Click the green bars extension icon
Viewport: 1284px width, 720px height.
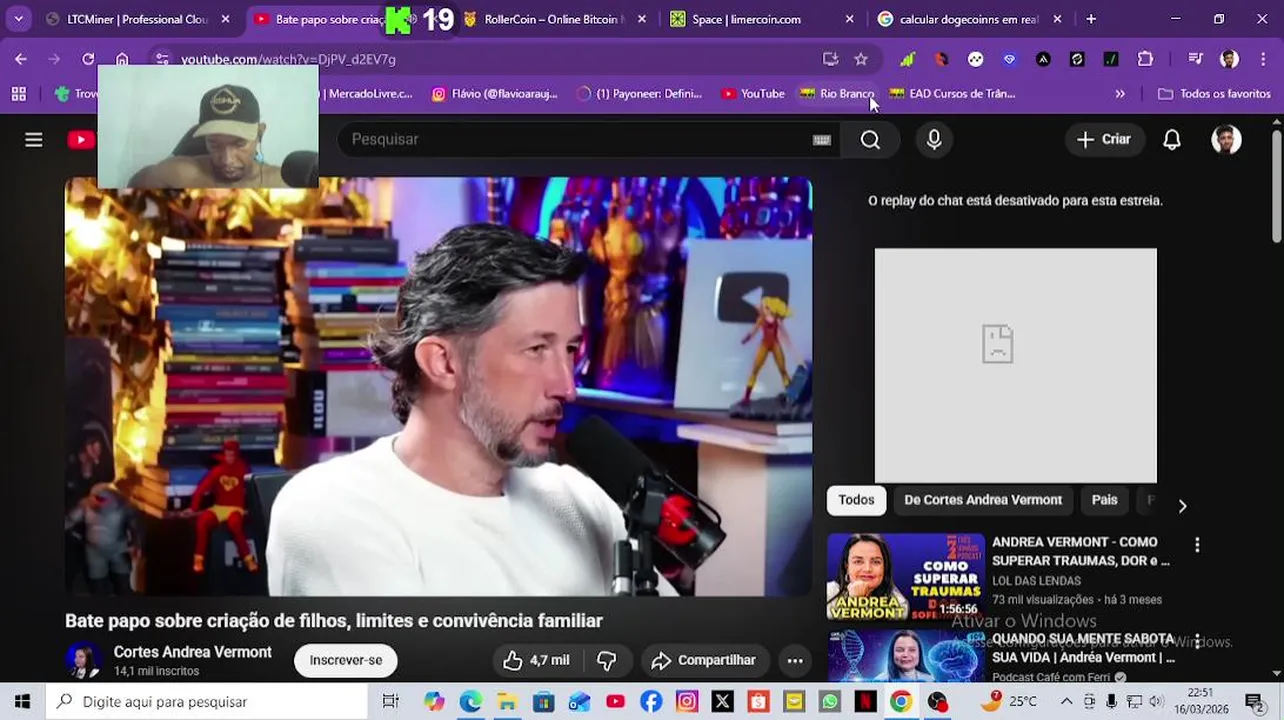(907, 59)
